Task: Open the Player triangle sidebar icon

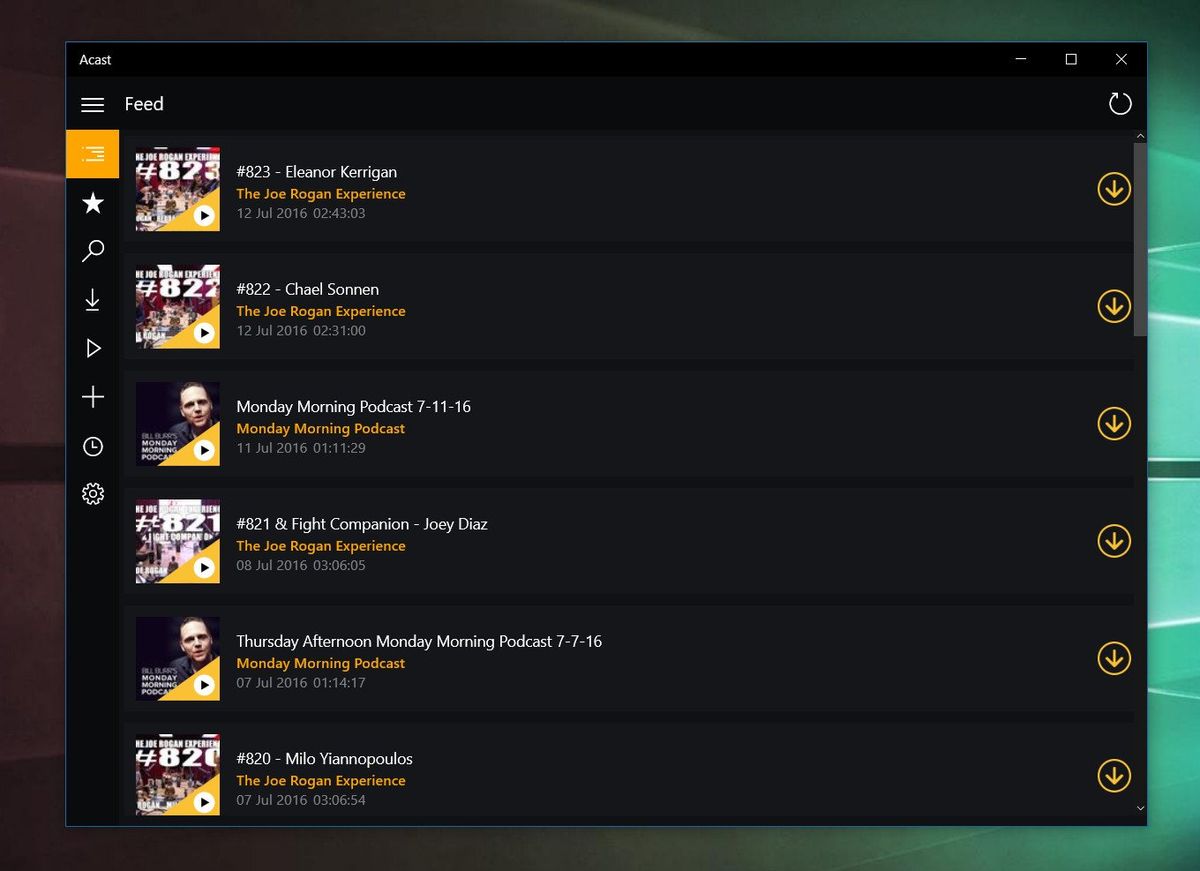Action: pos(93,348)
